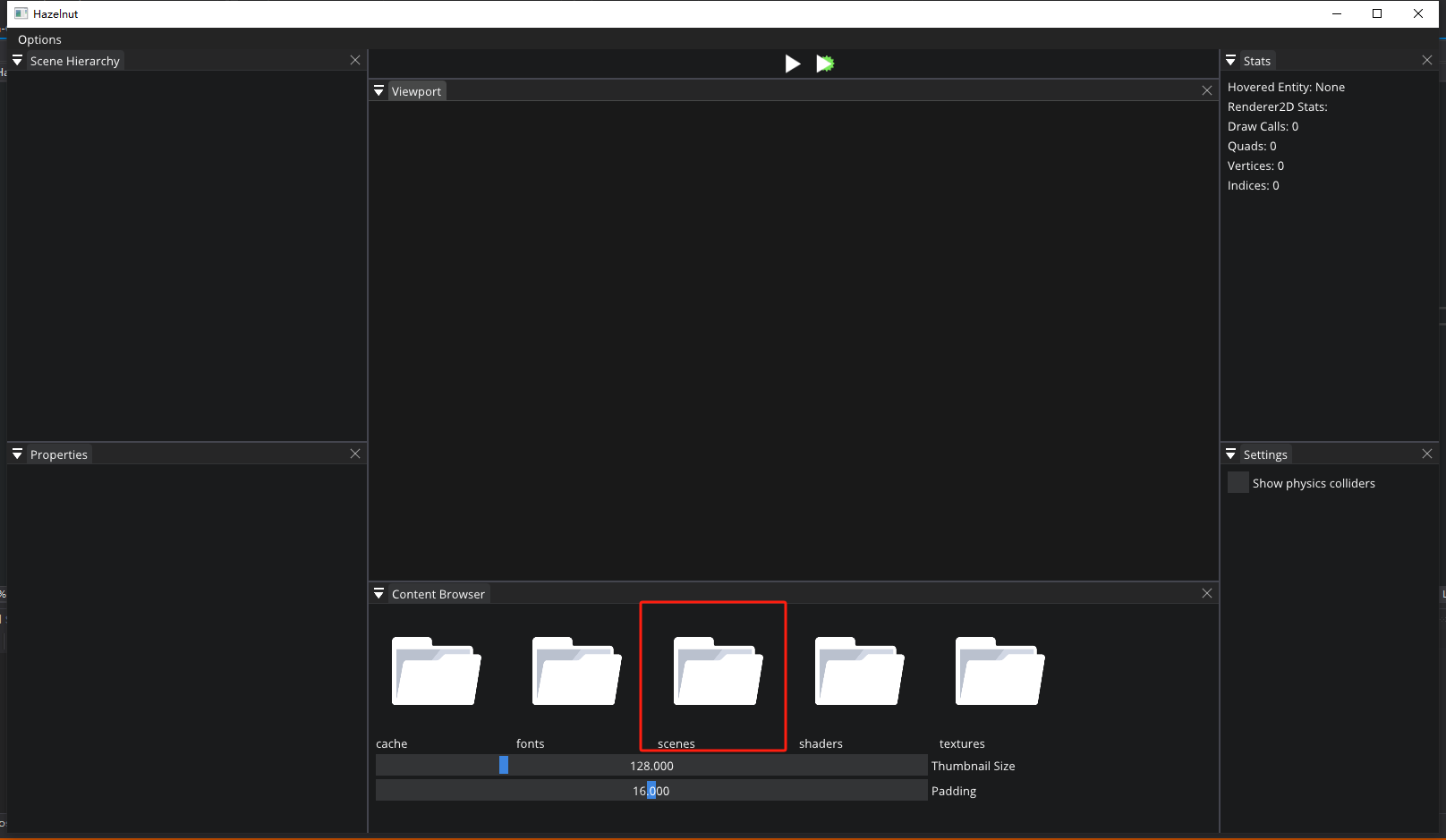Collapse the Viewport panel arrow
Screen dimensions: 1446x840
point(379,91)
